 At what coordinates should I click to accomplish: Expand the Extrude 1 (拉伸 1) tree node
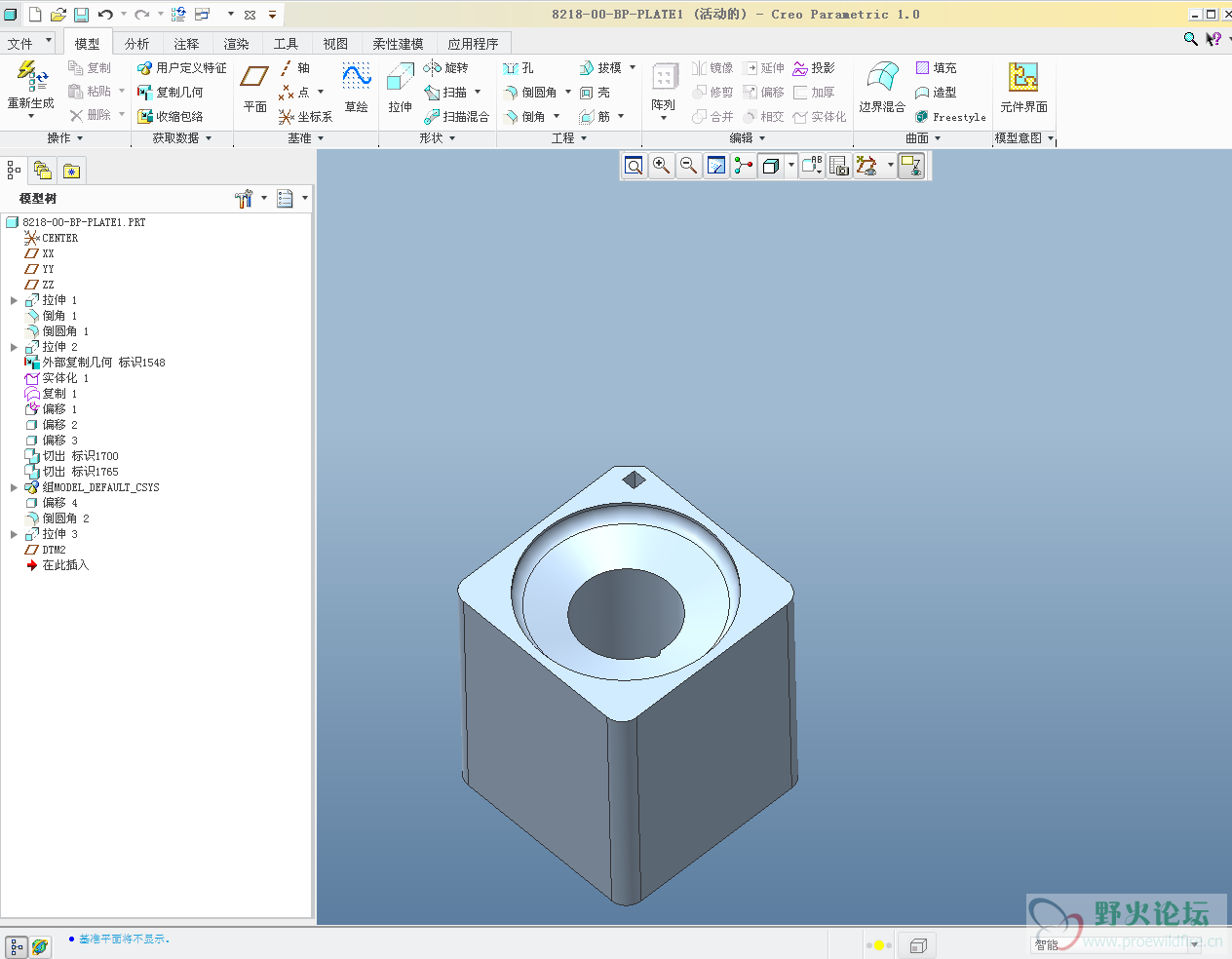[x=14, y=300]
